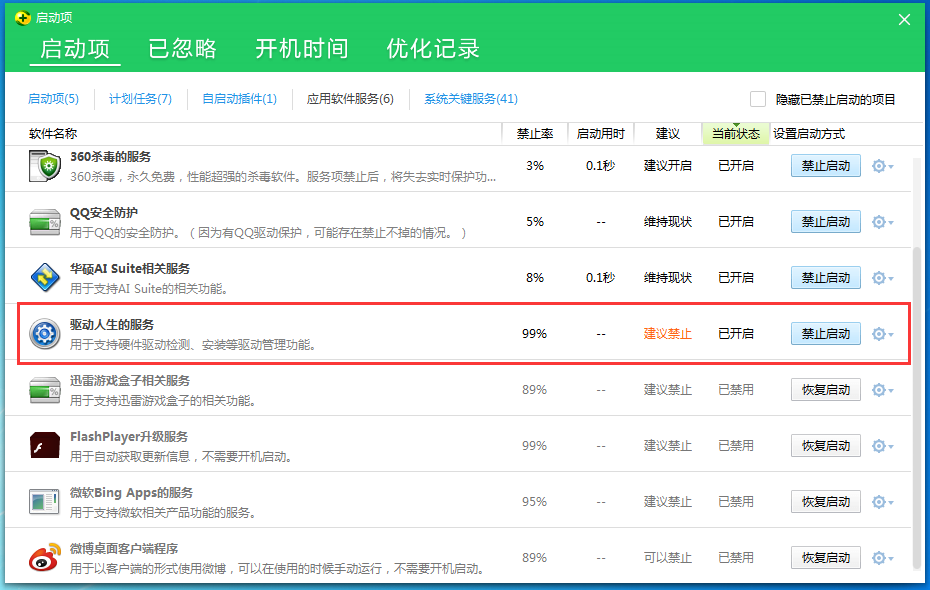The width and height of the screenshot is (930, 590).
Task: Click the FlashPlayer 升级服务 icon
Action: (43, 446)
